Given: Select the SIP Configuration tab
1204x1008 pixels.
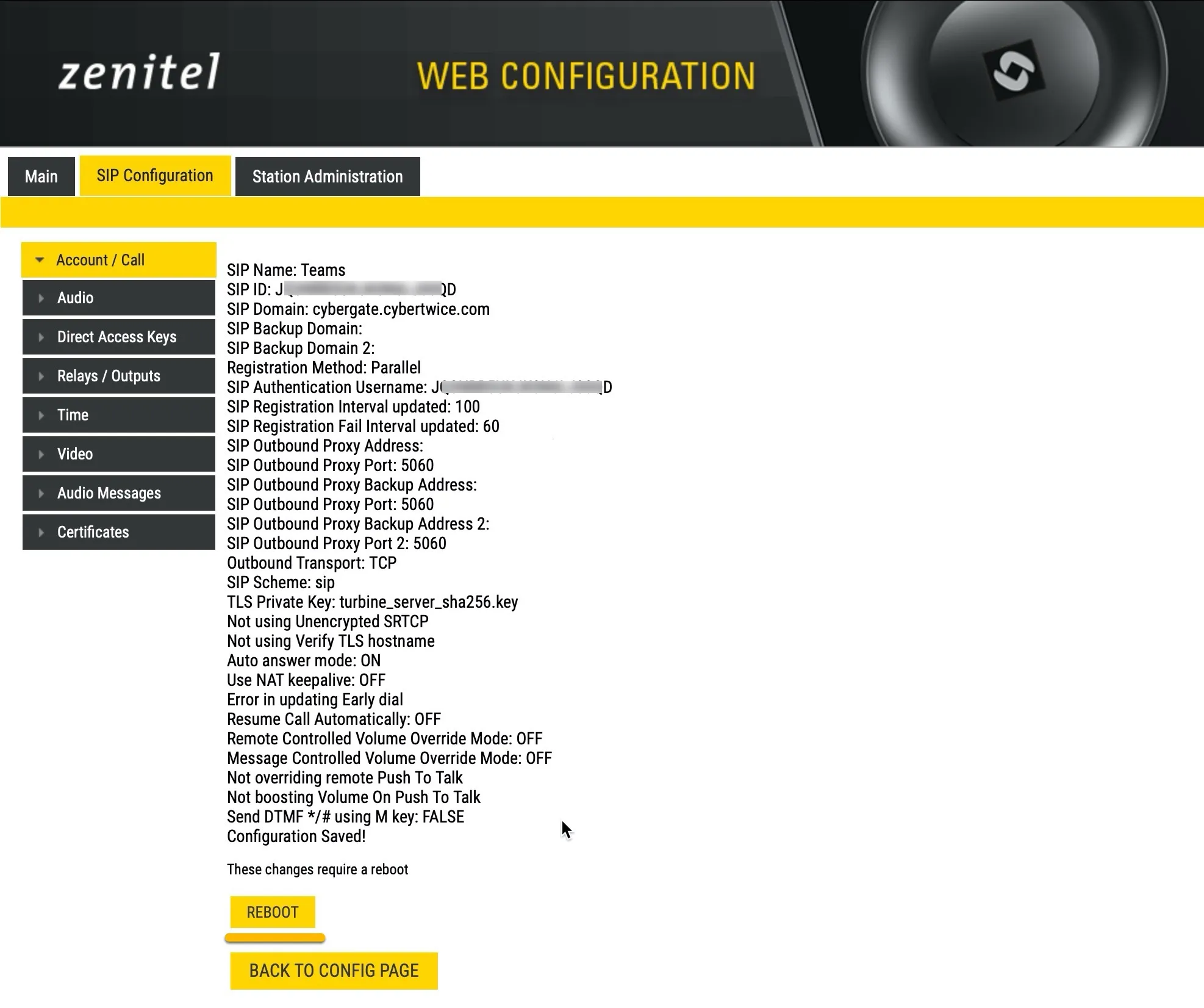Looking at the screenshot, I should (x=155, y=176).
